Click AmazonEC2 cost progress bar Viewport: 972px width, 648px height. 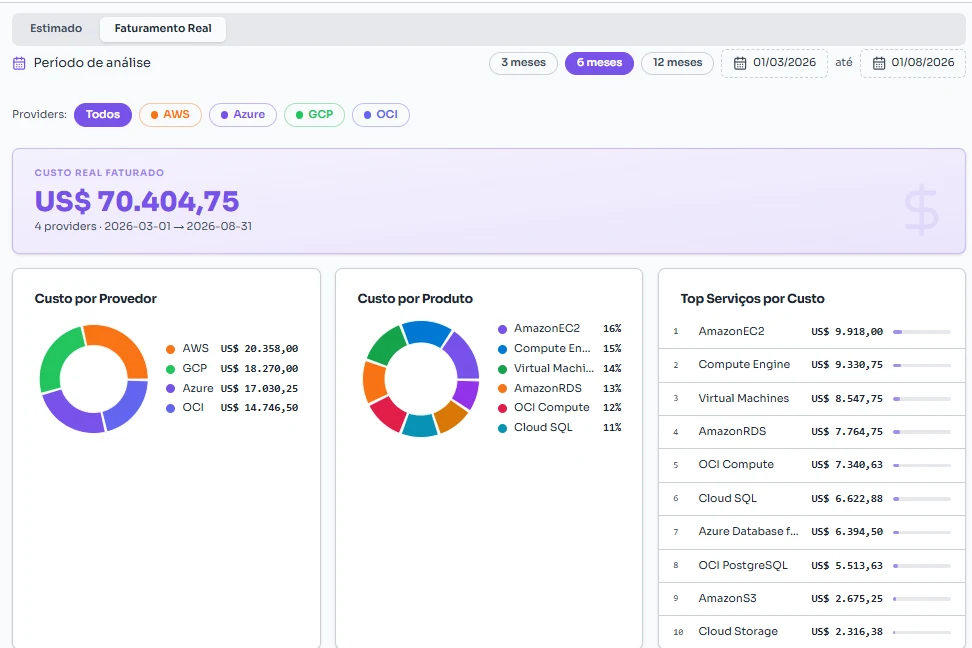click(x=922, y=332)
